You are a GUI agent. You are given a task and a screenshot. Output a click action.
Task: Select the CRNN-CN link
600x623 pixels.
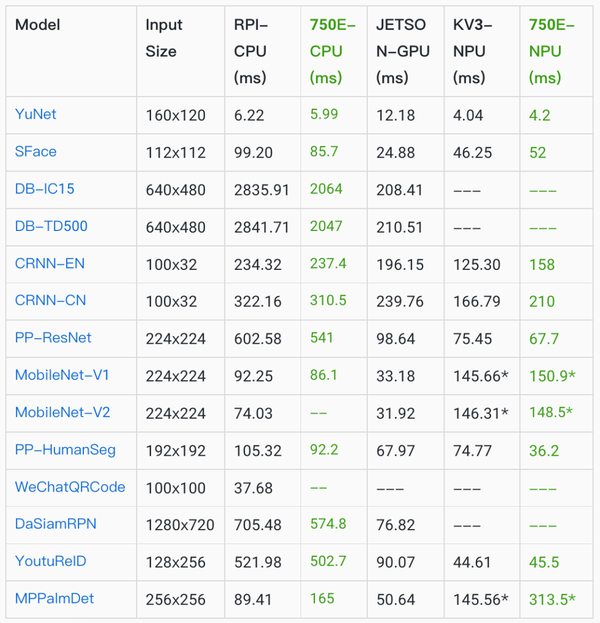(x=51, y=301)
